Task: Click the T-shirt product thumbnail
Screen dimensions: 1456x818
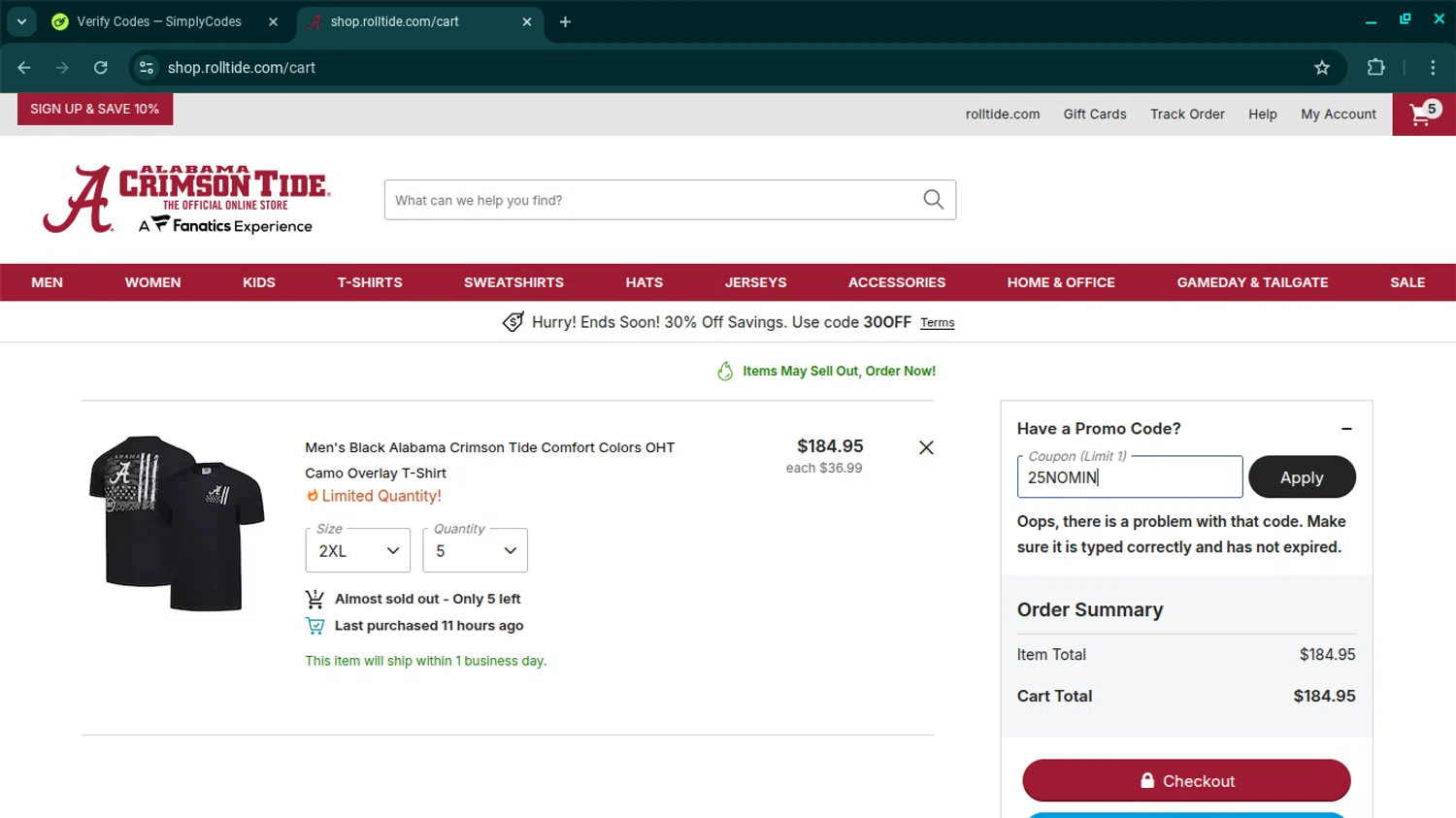Action: coord(177,523)
